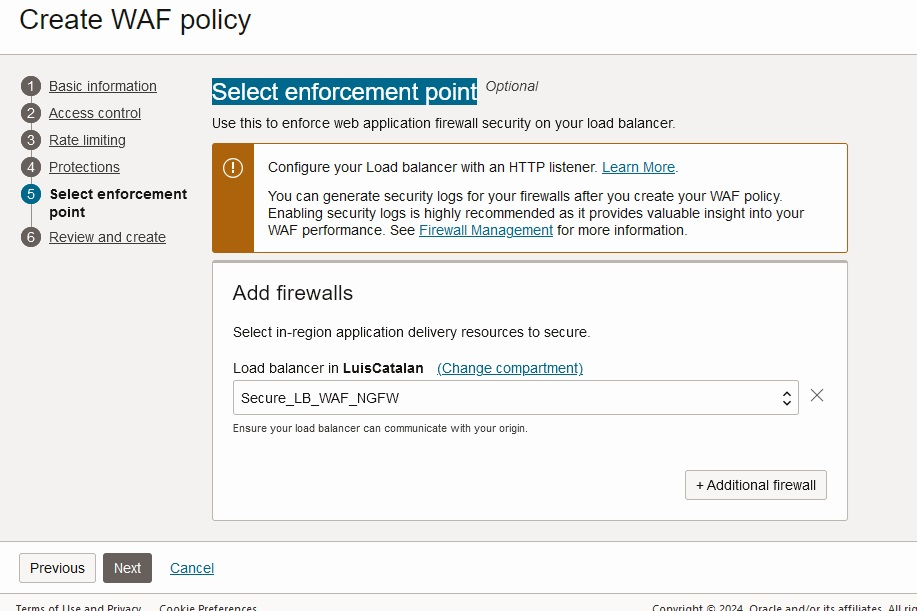The height and width of the screenshot is (611, 917).
Task: Open the Rate limiting step
Action: point(87,140)
